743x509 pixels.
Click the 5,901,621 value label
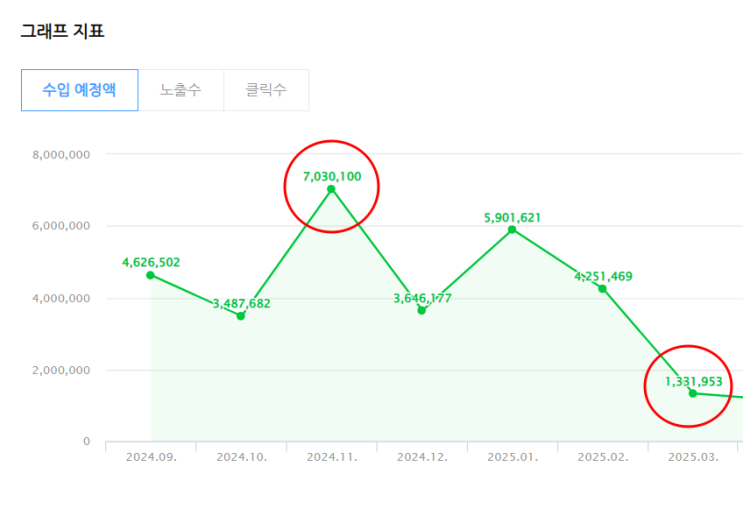tap(512, 216)
